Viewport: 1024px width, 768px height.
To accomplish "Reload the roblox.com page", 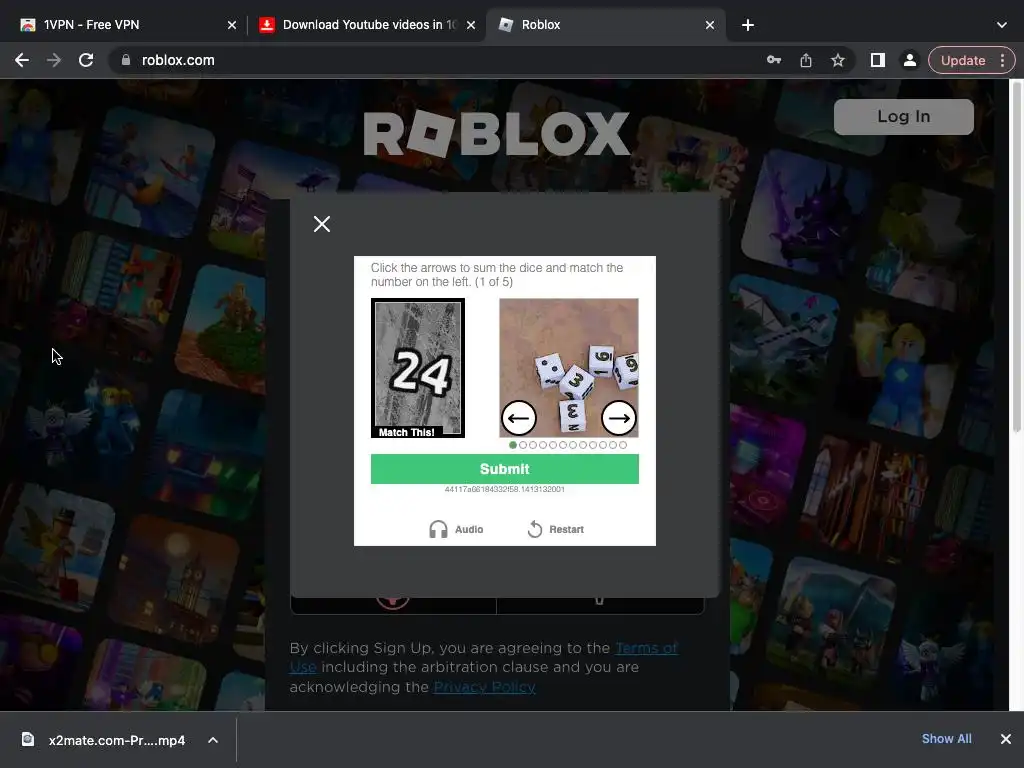I will click(86, 60).
